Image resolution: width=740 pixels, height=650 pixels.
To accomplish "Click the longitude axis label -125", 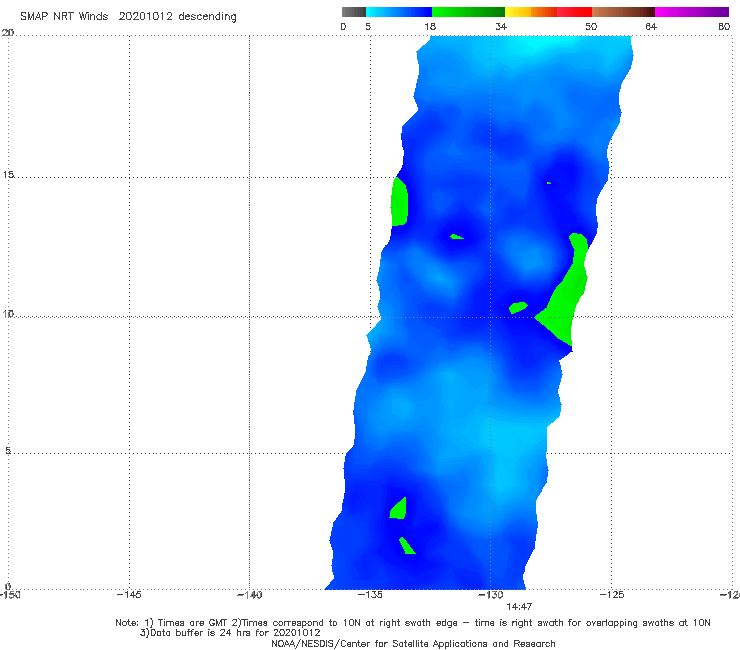I will (x=612, y=595).
